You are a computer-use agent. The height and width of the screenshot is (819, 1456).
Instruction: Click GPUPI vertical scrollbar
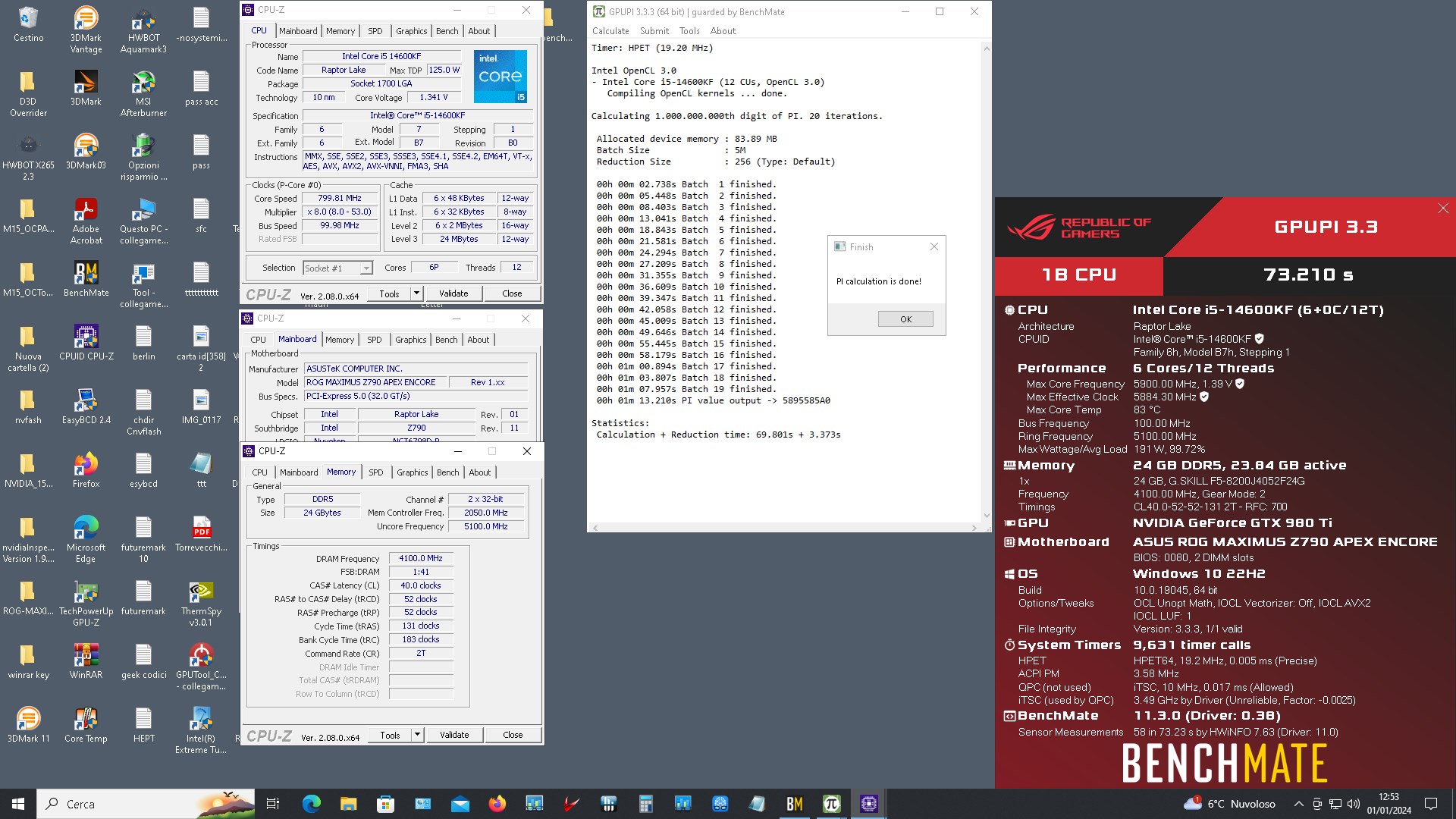tap(987, 282)
